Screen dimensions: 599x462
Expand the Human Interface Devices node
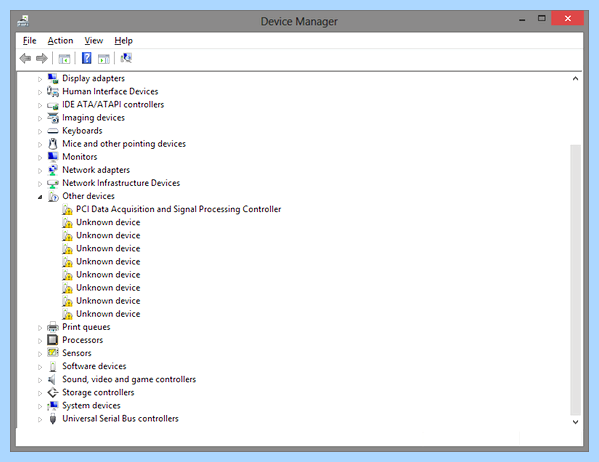coord(40,92)
